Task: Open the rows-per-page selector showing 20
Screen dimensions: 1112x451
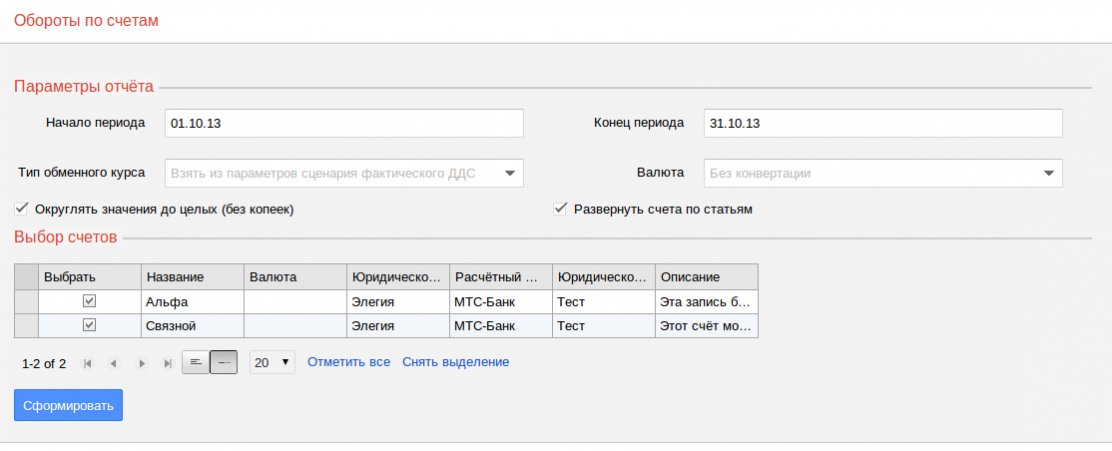Action: click(272, 362)
